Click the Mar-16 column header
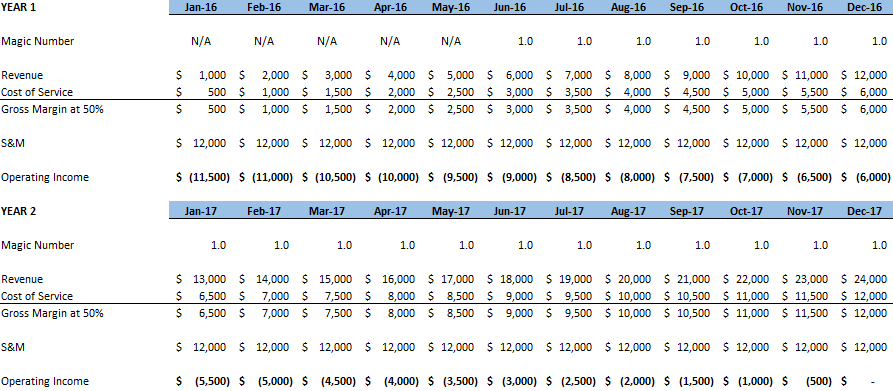The height and width of the screenshot is (391, 893). pos(326,7)
